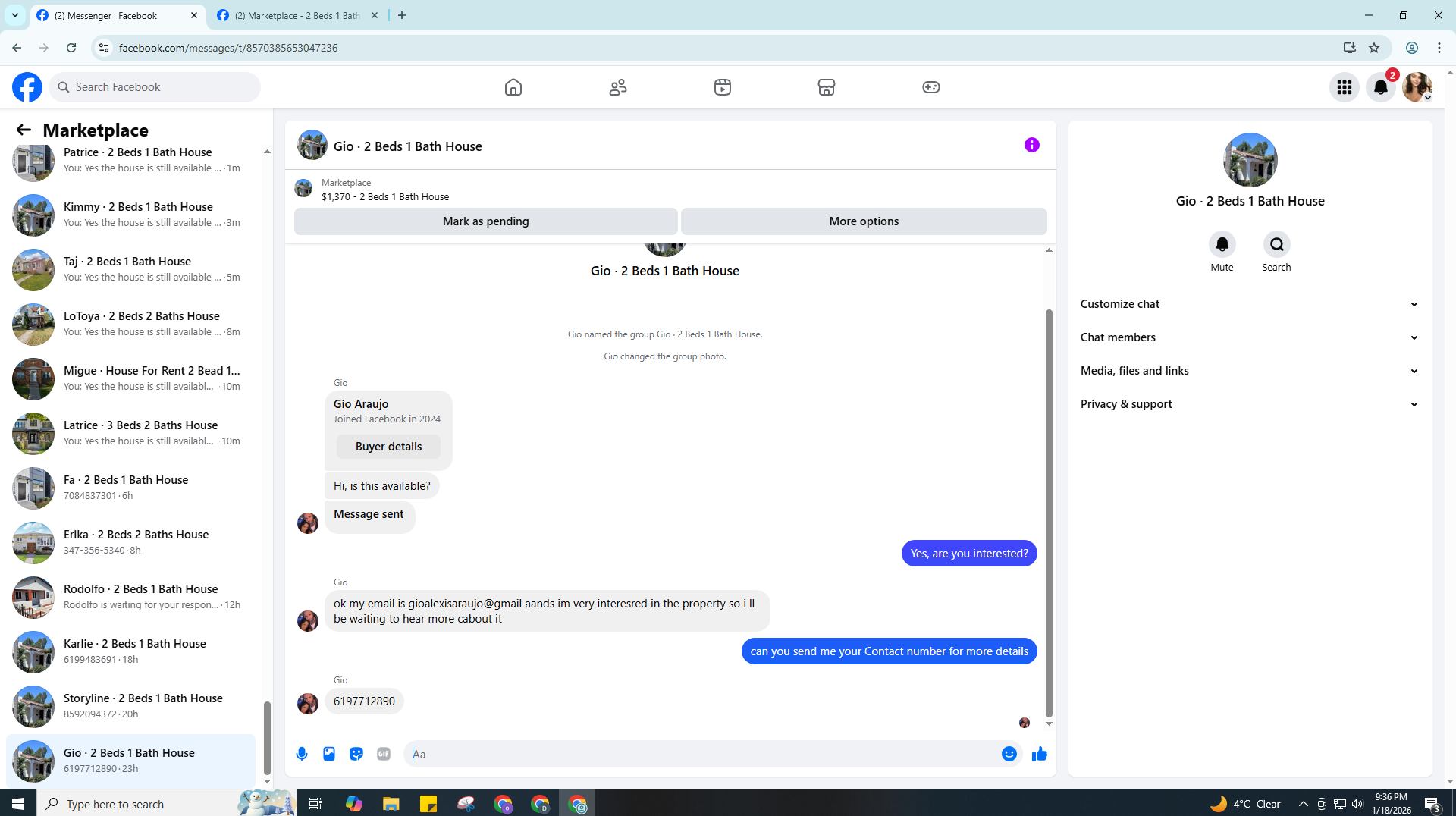Open the Windows Start menu
This screenshot has height=816, width=1456.
[18, 804]
